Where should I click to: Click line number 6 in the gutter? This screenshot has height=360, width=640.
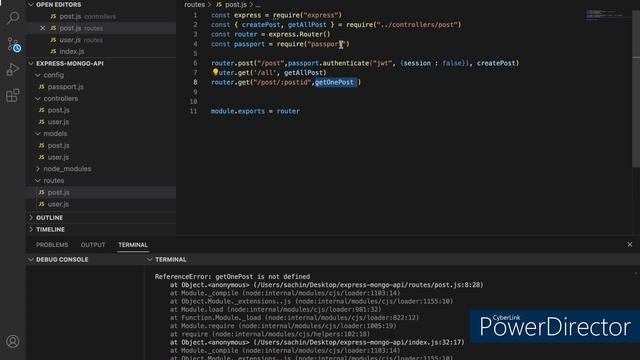click(195, 63)
